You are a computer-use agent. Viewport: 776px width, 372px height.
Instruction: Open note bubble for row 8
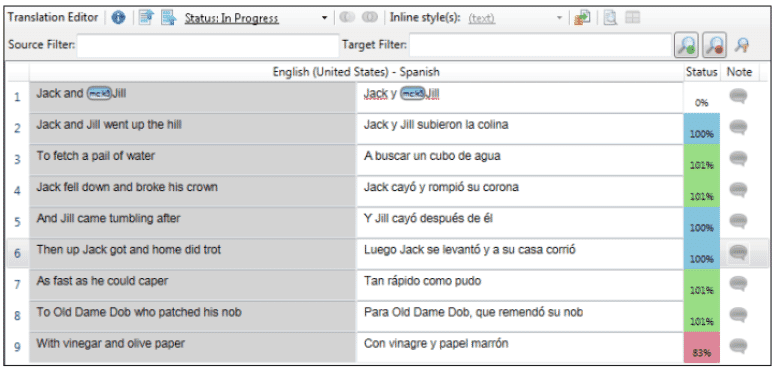[x=738, y=315]
